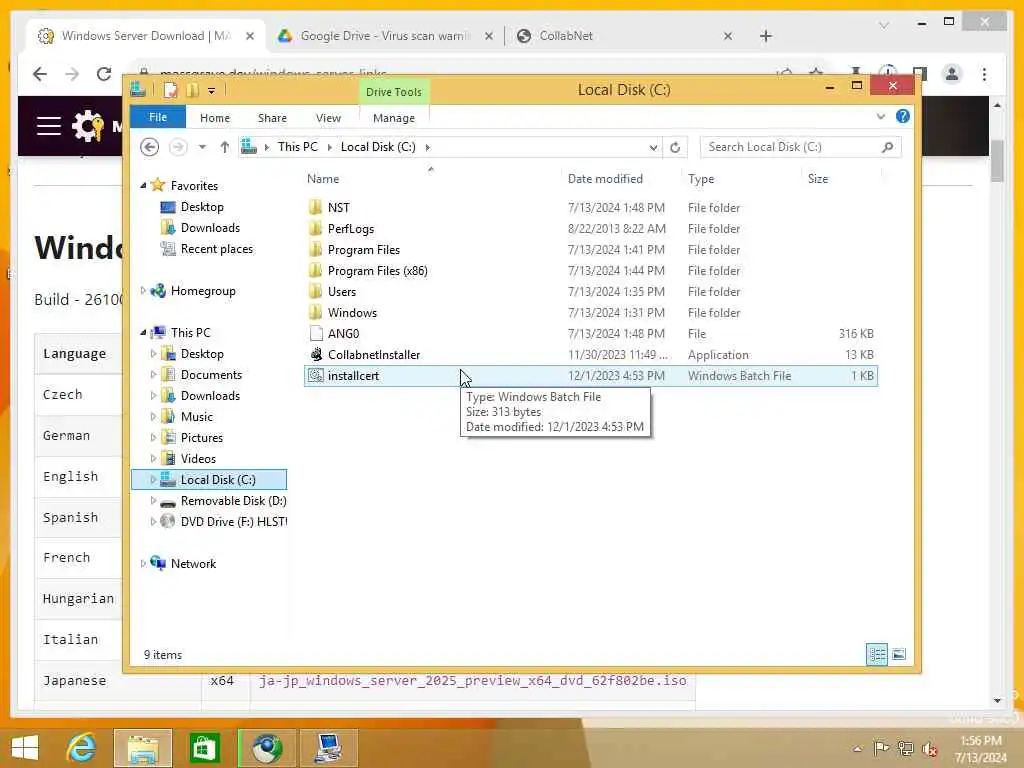Open the Windows Start button
The image size is (1024, 768).
[x=25, y=748]
